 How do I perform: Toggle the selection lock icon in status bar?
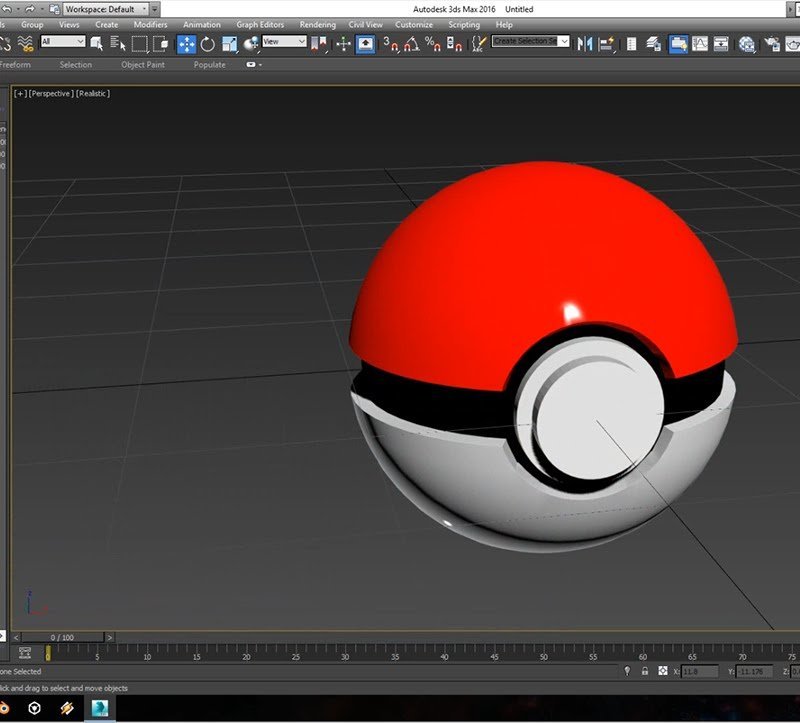645,671
